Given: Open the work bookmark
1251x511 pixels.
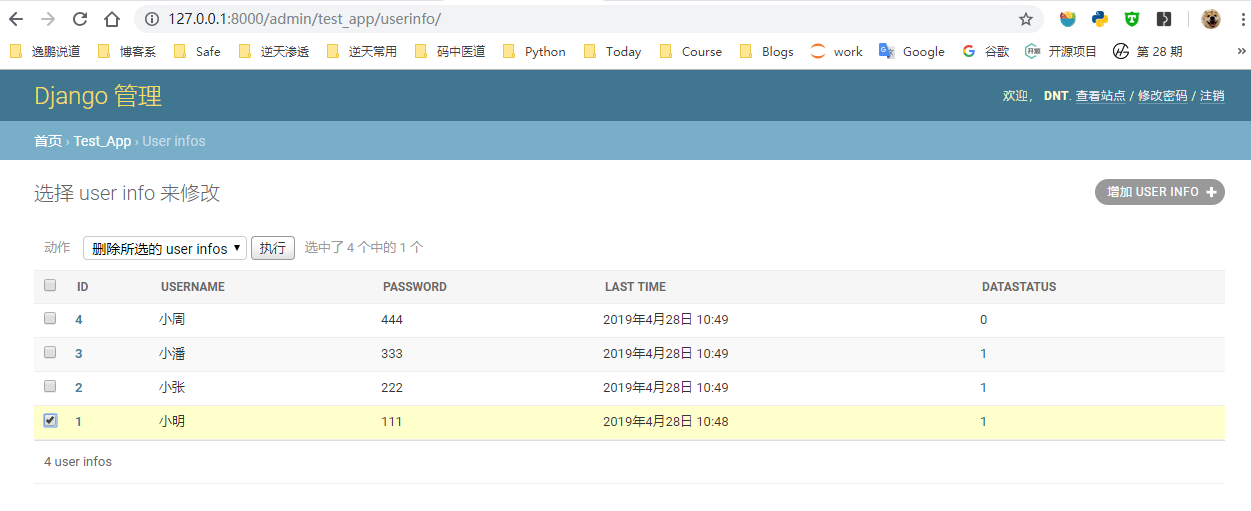Looking at the screenshot, I should pyautogui.click(x=837, y=51).
